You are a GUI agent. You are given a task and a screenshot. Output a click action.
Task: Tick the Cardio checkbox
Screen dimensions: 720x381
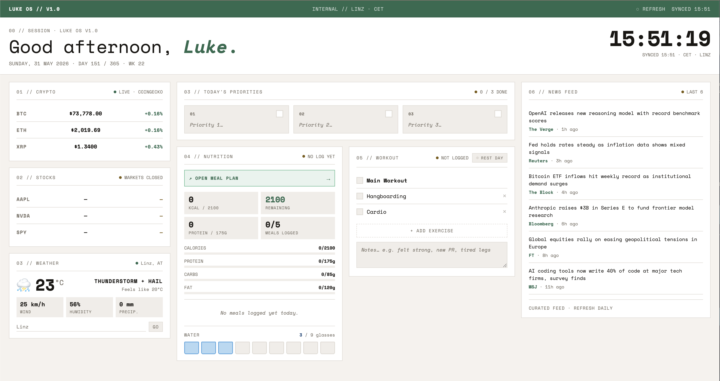click(360, 212)
